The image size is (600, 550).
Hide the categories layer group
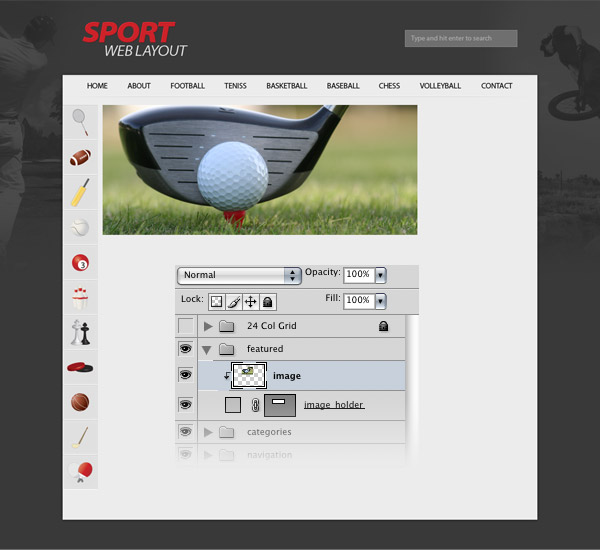click(x=186, y=432)
